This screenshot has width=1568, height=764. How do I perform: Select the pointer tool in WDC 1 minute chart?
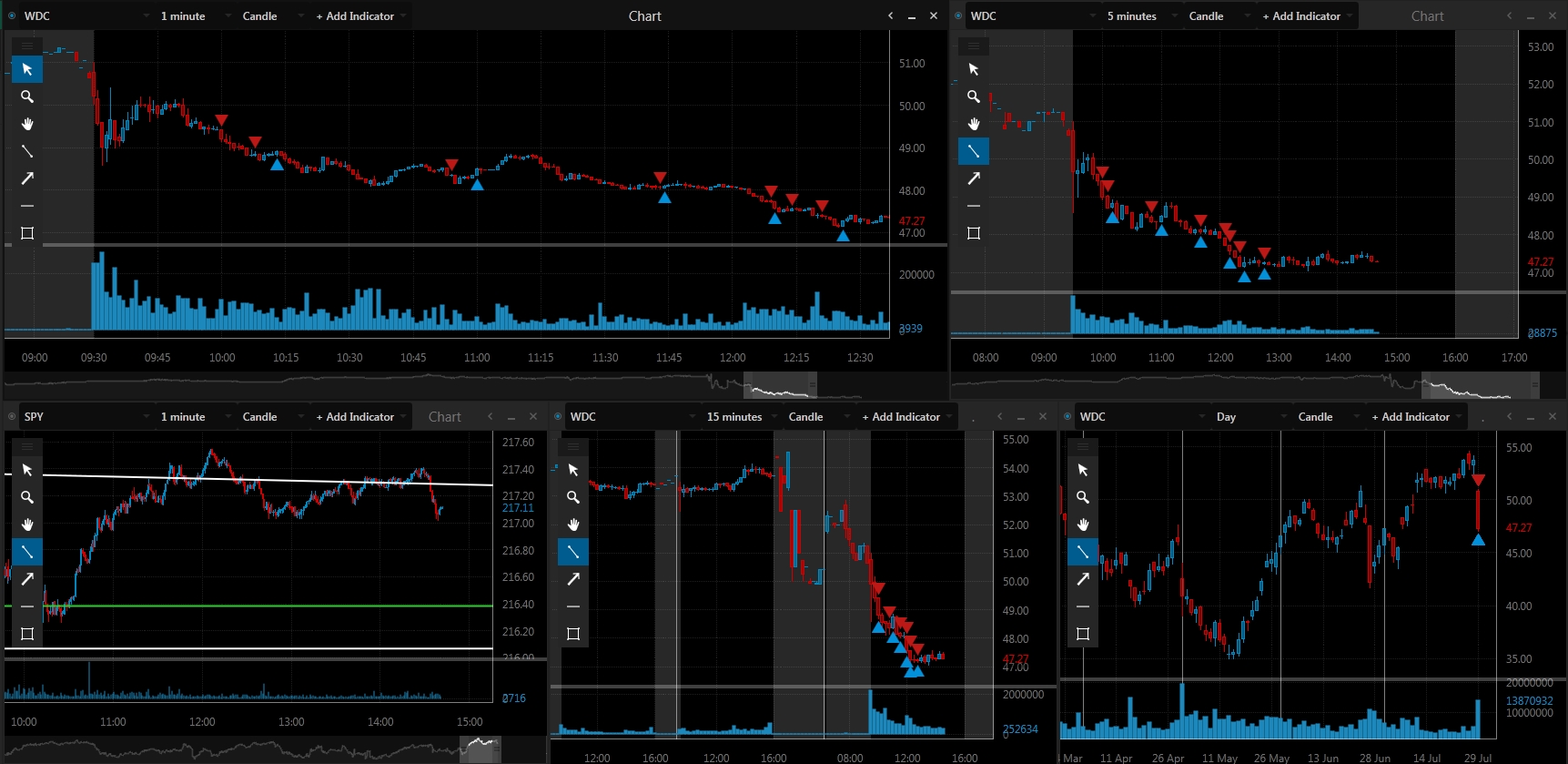click(x=27, y=69)
